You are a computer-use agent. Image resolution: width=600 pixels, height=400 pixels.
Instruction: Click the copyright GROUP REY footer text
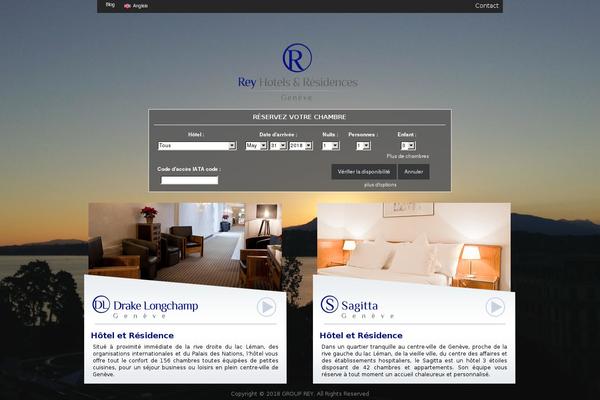pyautogui.click(x=300, y=394)
